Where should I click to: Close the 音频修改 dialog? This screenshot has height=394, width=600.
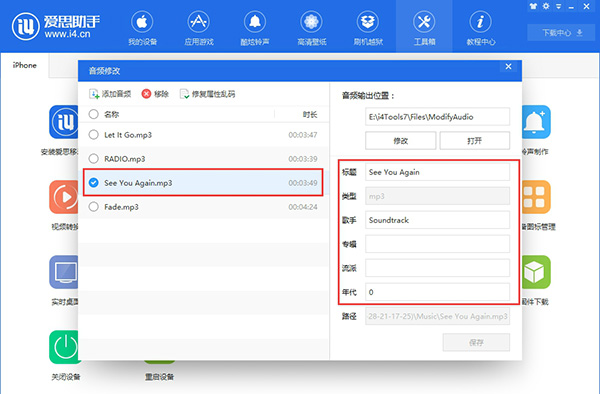point(509,67)
